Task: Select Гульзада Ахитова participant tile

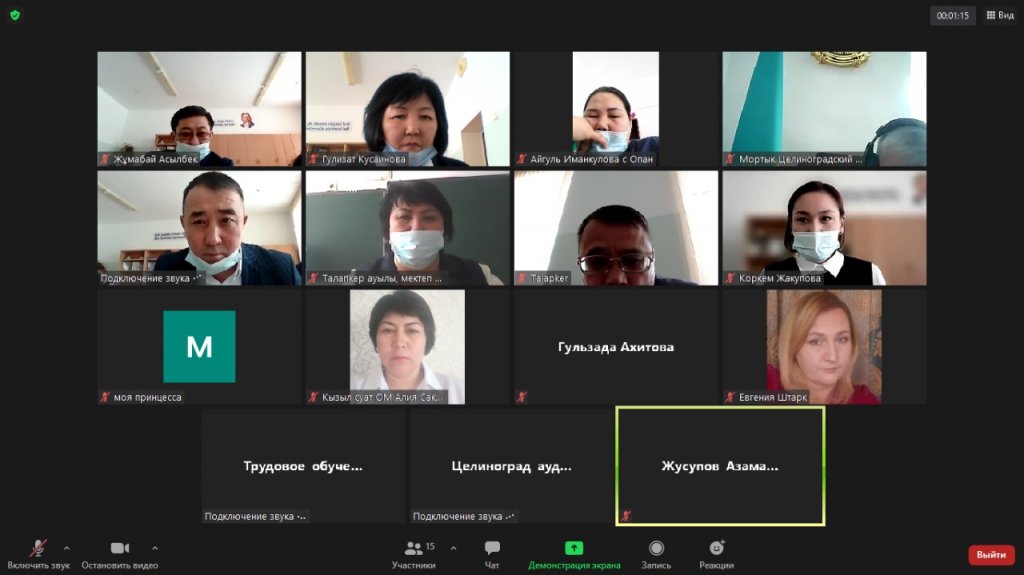Action: (x=616, y=347)
